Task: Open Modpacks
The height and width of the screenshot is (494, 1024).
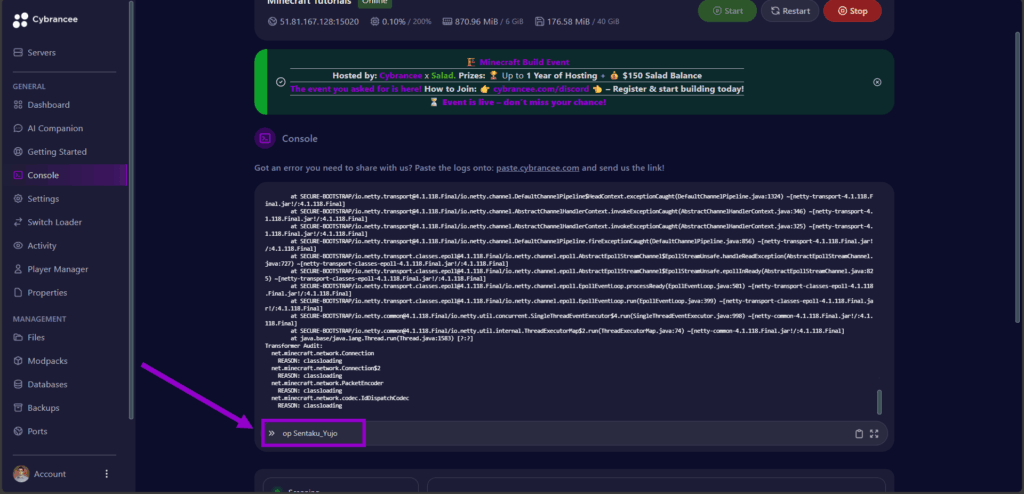Action: 47,361
